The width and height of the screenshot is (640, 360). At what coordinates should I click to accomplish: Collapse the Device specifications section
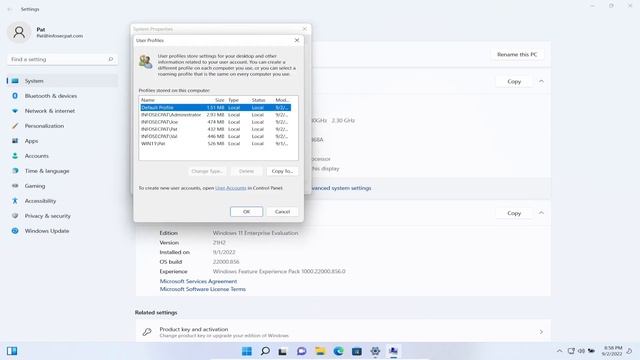click(x=541, y=81)
